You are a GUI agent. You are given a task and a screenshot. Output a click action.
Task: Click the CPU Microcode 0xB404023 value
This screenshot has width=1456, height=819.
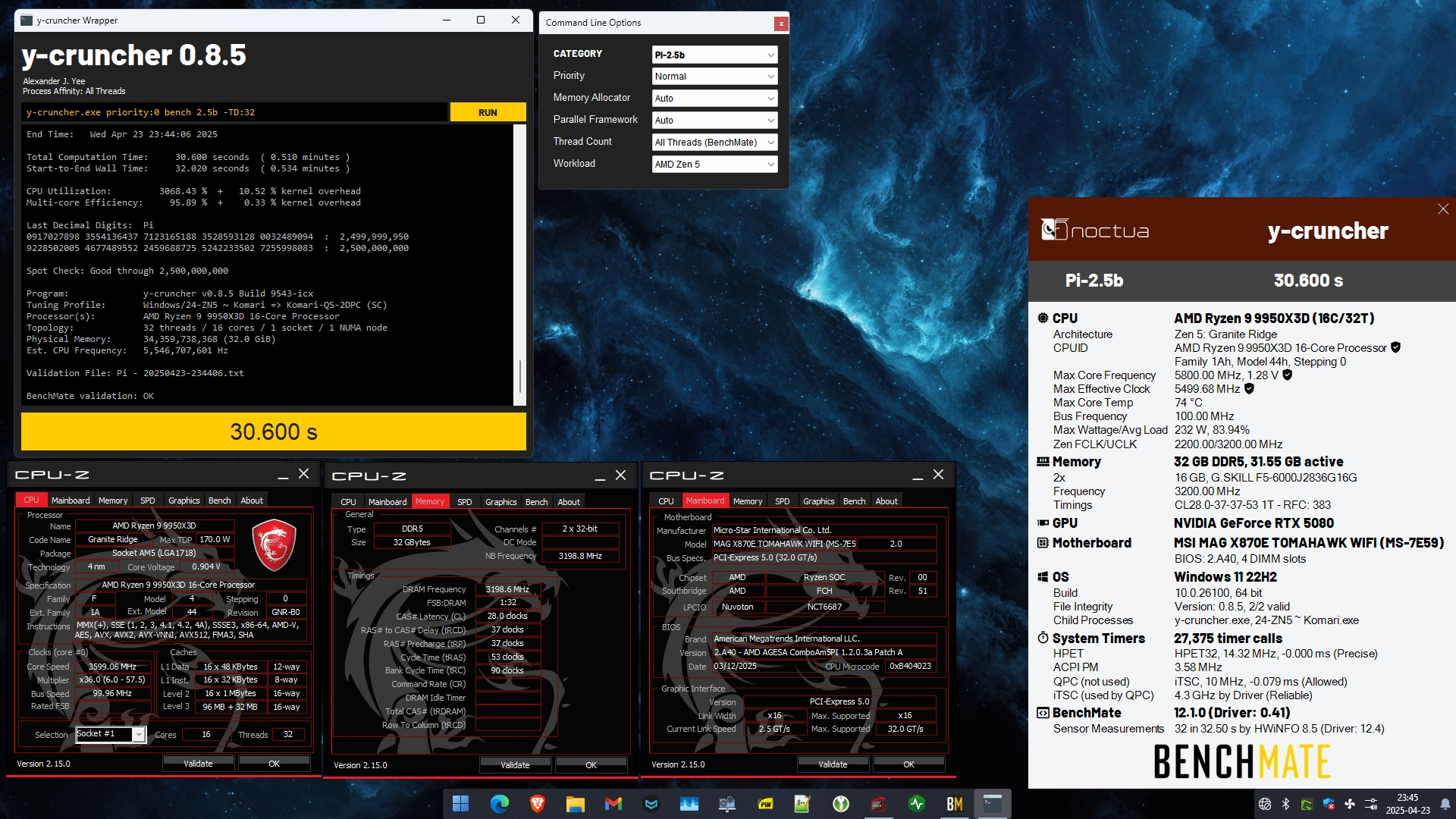(910, 667)
